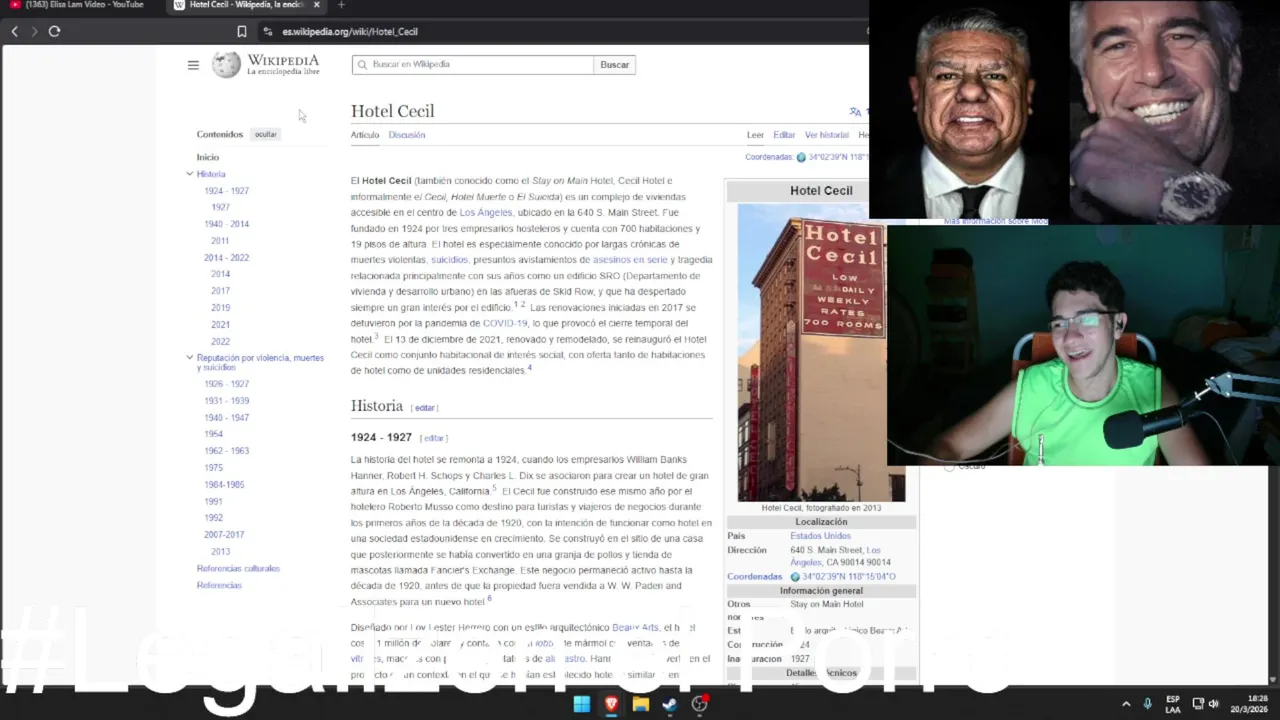Viewport: 1280px width, 720px height.
Task: Click the Buscar en Wikipedia search field
Action: (x=473, y=64)
